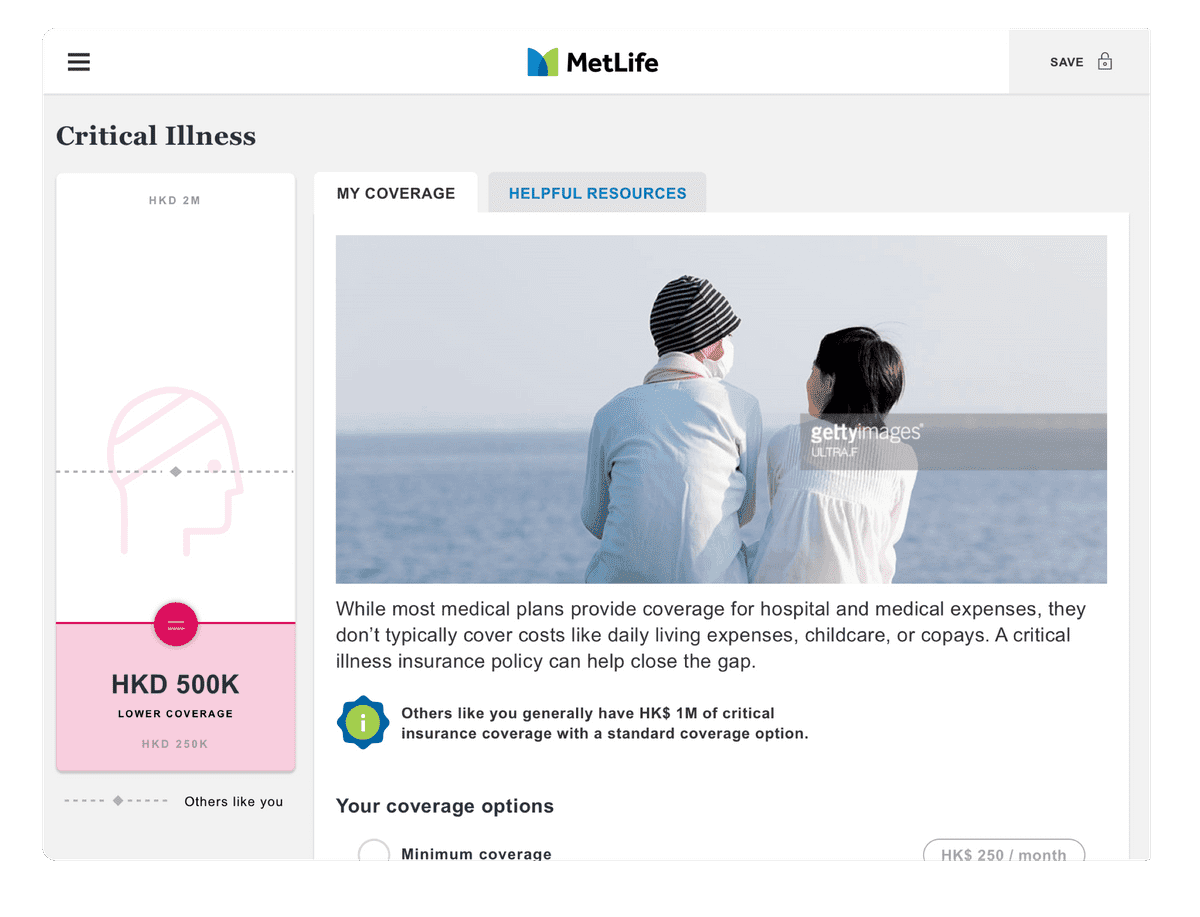Screen dimensions: 1200x917
Task: Open the Helpful Resources tab
Action: (x=597, y=193)
